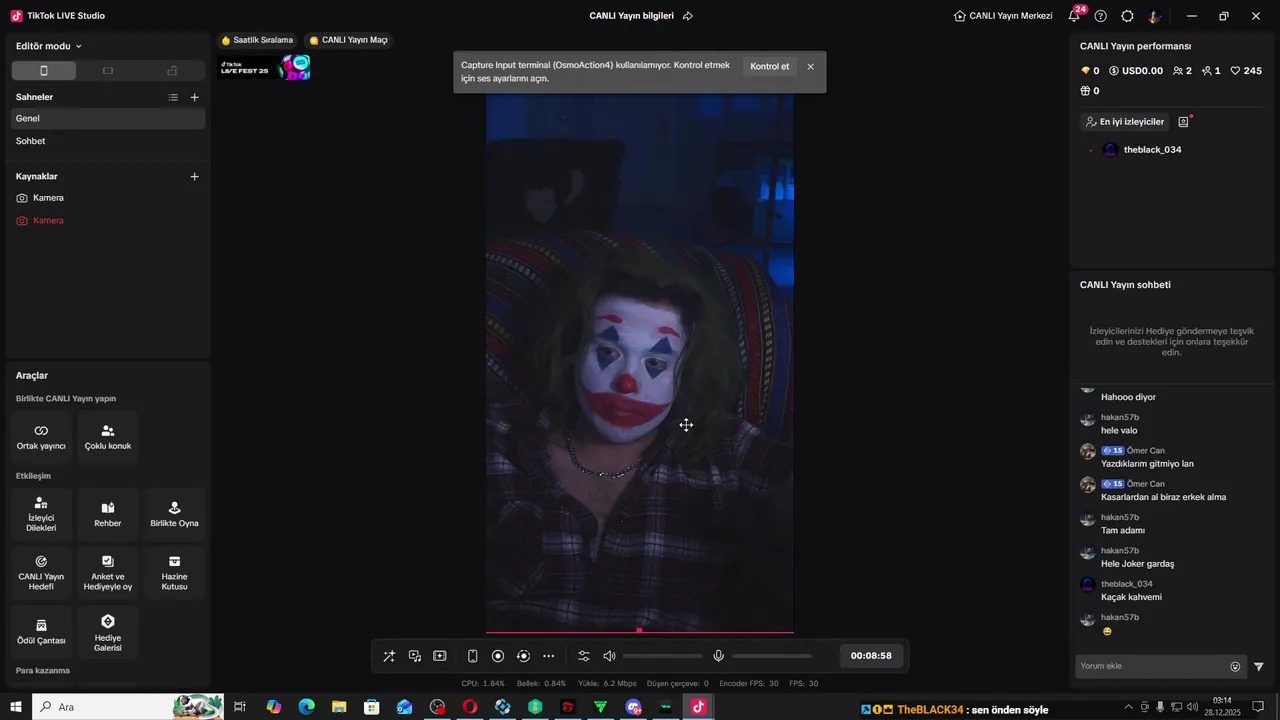
Task: Select portrait phone layout mode
Action: coord(43,71)
